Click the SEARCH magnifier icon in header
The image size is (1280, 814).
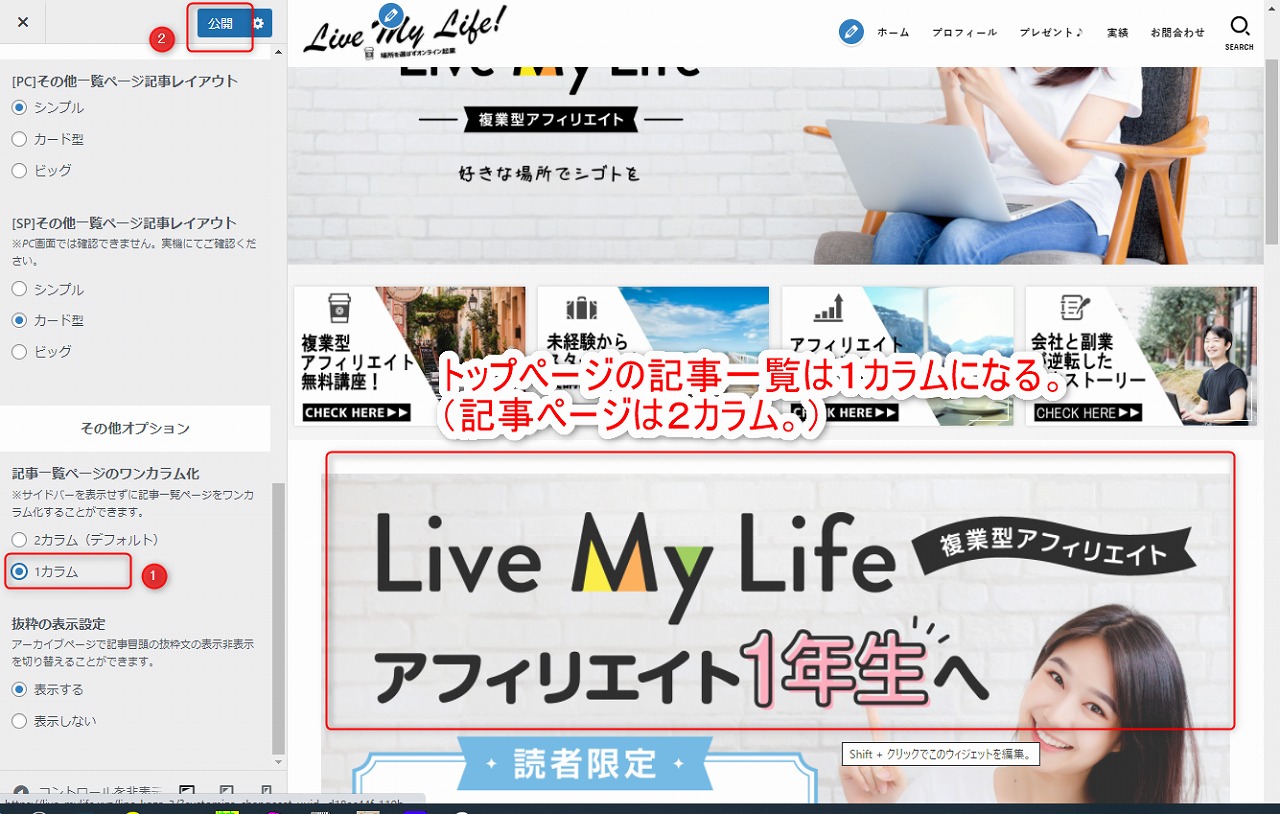(x=1239, y=27)
